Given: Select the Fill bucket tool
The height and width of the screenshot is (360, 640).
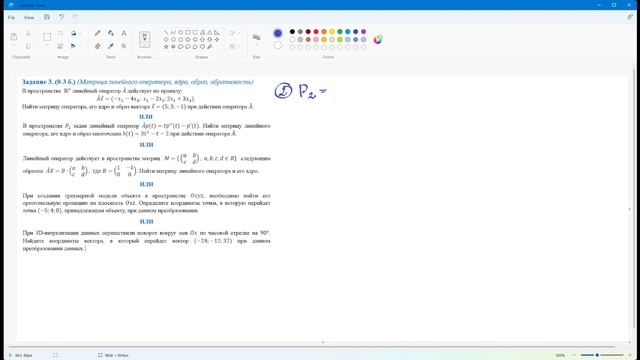Looking at the screenshot, I should 111,33.
